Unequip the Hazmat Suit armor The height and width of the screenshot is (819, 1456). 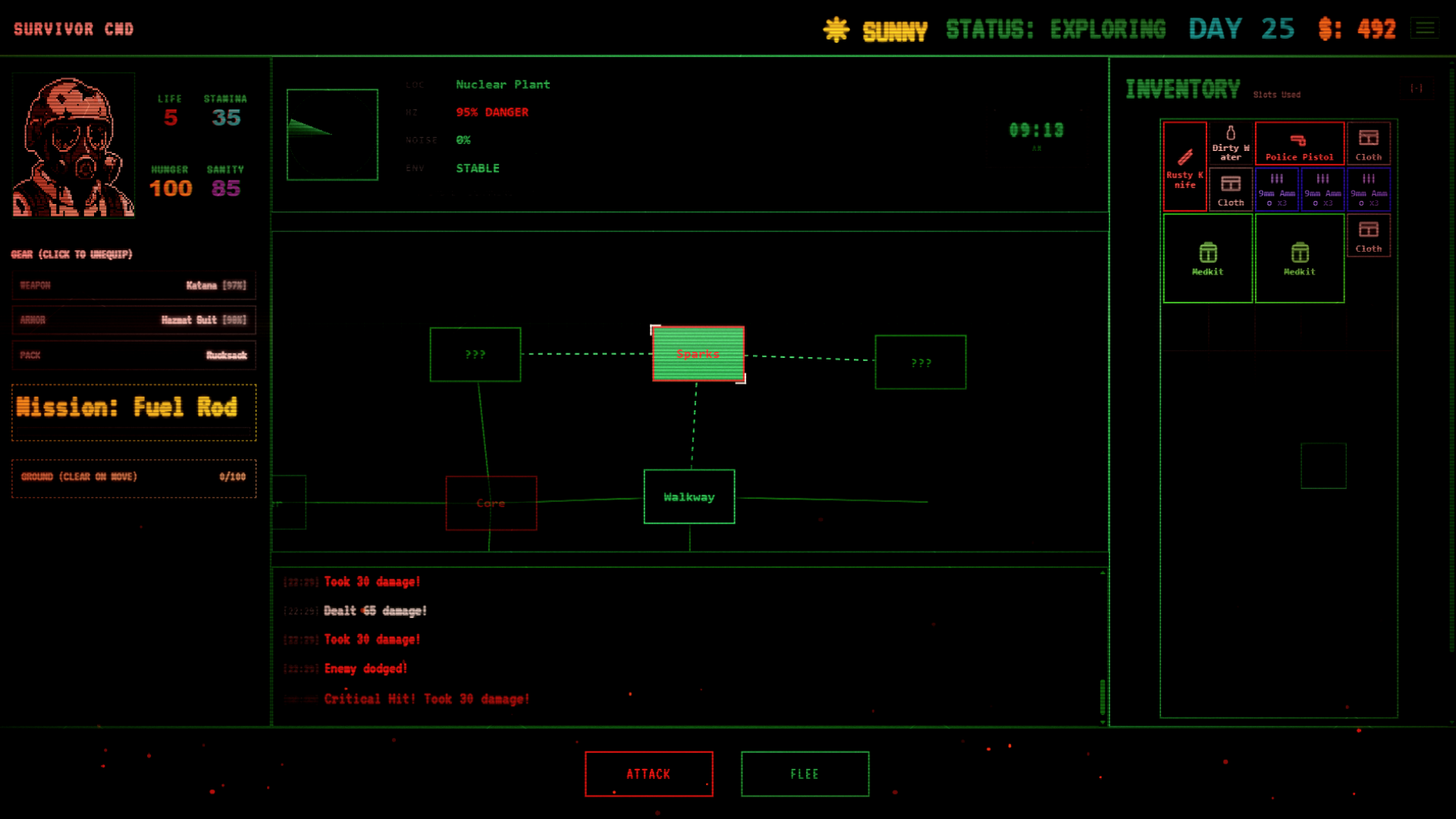[133, 320]
